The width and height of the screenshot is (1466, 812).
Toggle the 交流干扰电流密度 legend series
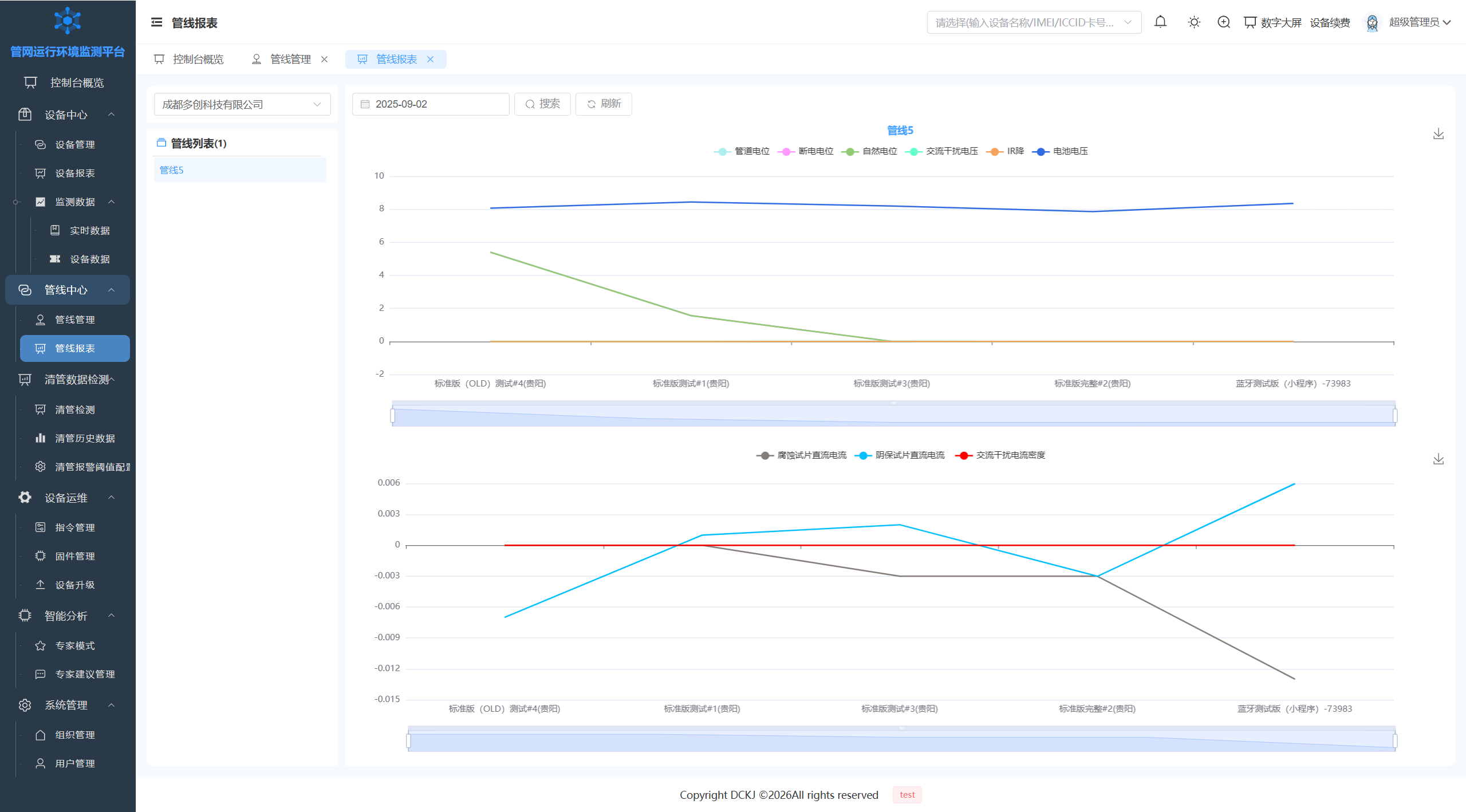1000,455
